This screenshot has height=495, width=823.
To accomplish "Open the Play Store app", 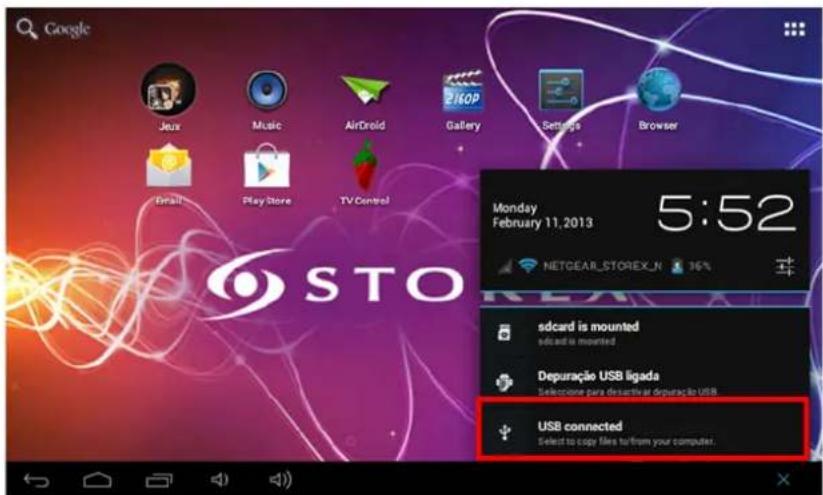I will coord(267,174).
